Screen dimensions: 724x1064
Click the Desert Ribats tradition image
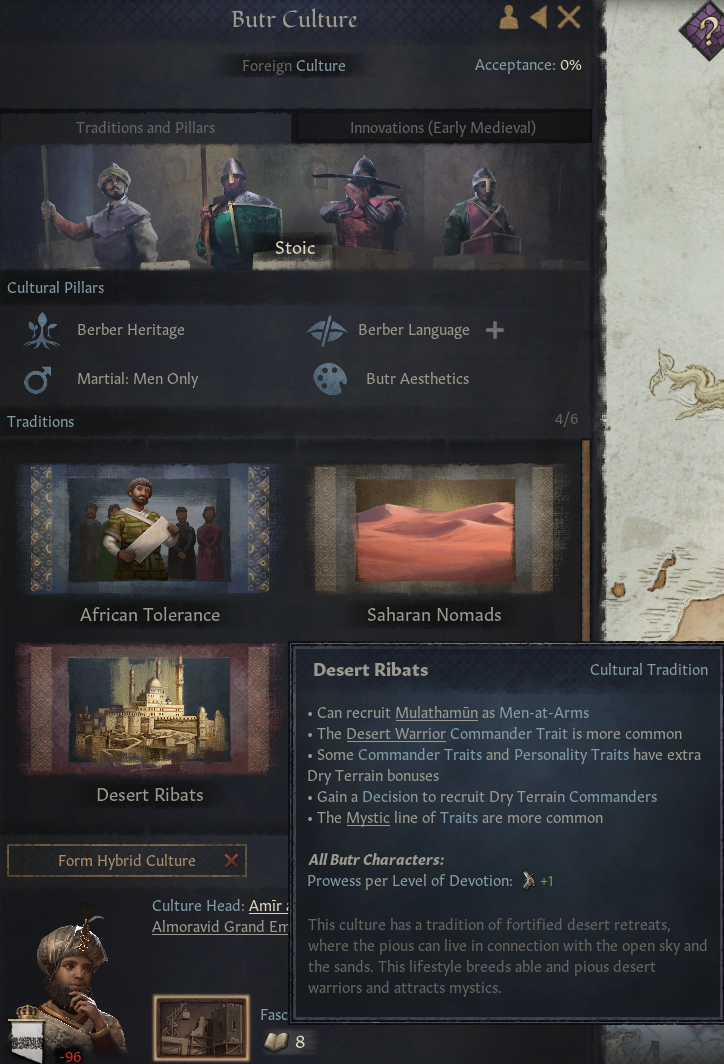point(149,708)
